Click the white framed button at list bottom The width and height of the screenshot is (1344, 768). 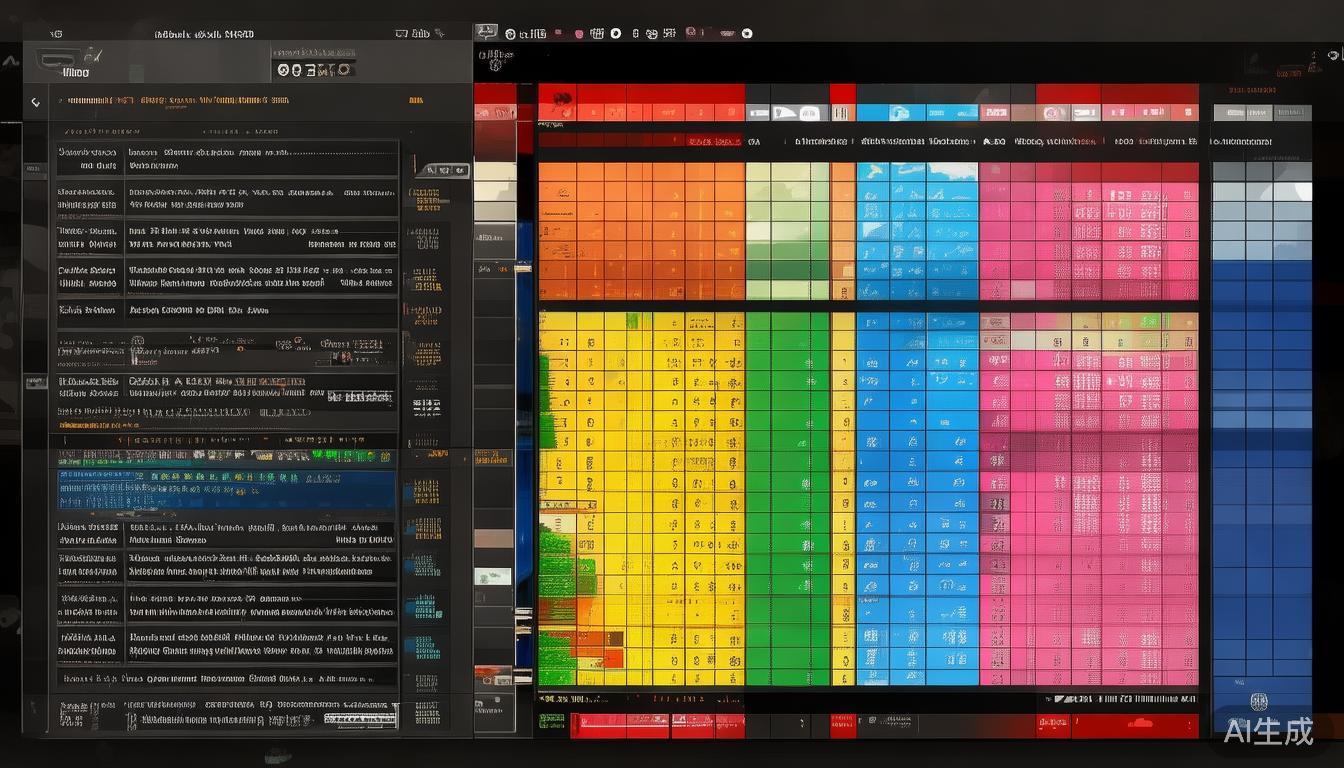[361, 718]
